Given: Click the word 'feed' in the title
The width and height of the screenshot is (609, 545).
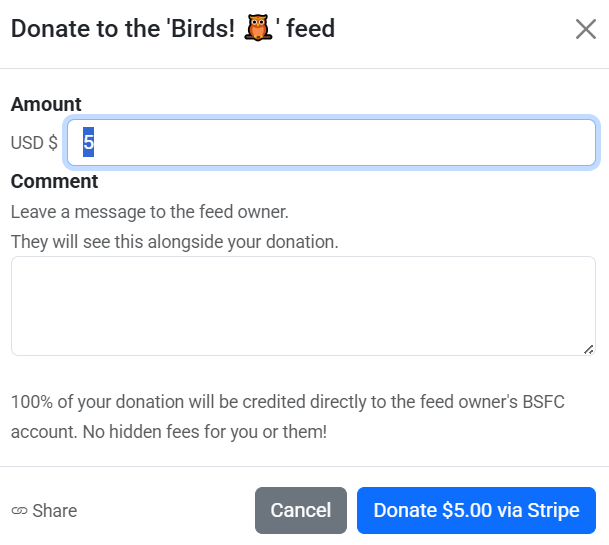Looking at the screenshot, I should tap(310, 29).
